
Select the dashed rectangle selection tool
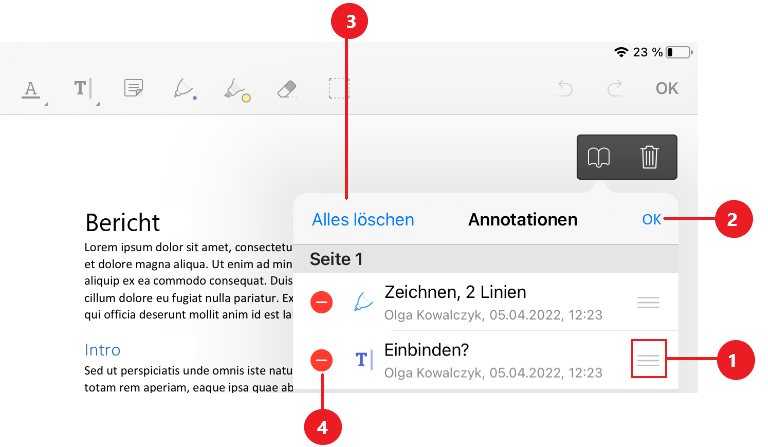pyautogui.click(x=339, y=88)
